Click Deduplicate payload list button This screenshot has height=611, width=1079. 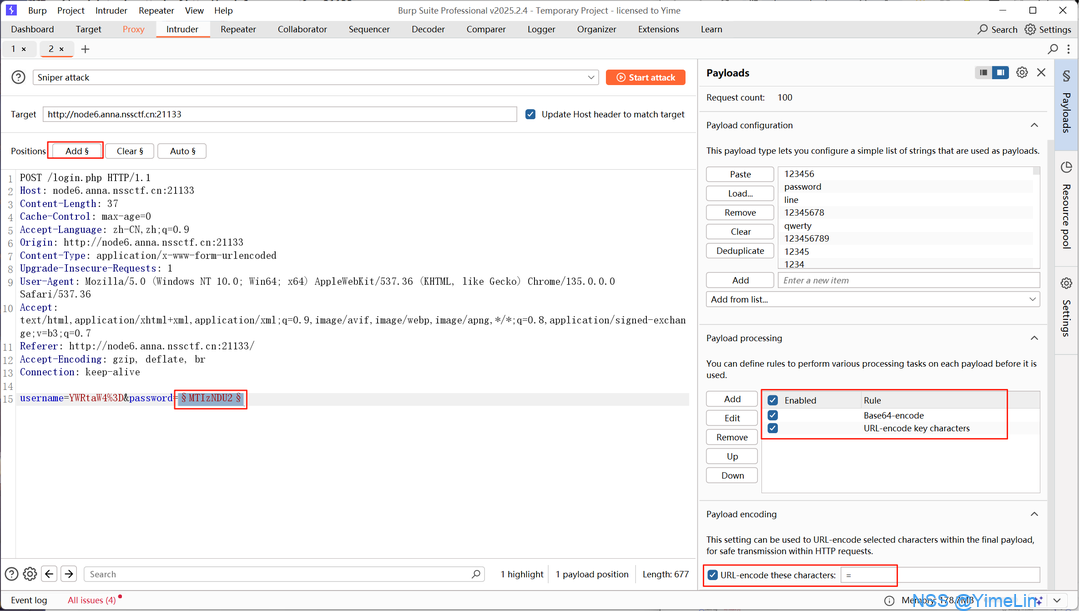(740, 250)
